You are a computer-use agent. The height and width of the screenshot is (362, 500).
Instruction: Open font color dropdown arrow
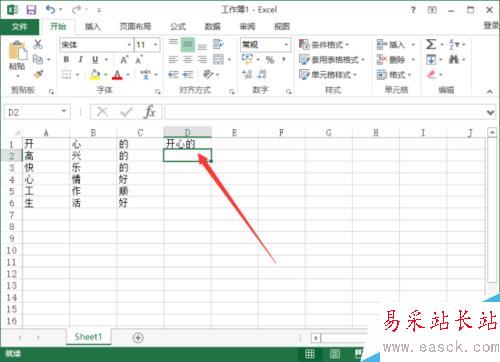pyautogui.click(x=128, y=75)
